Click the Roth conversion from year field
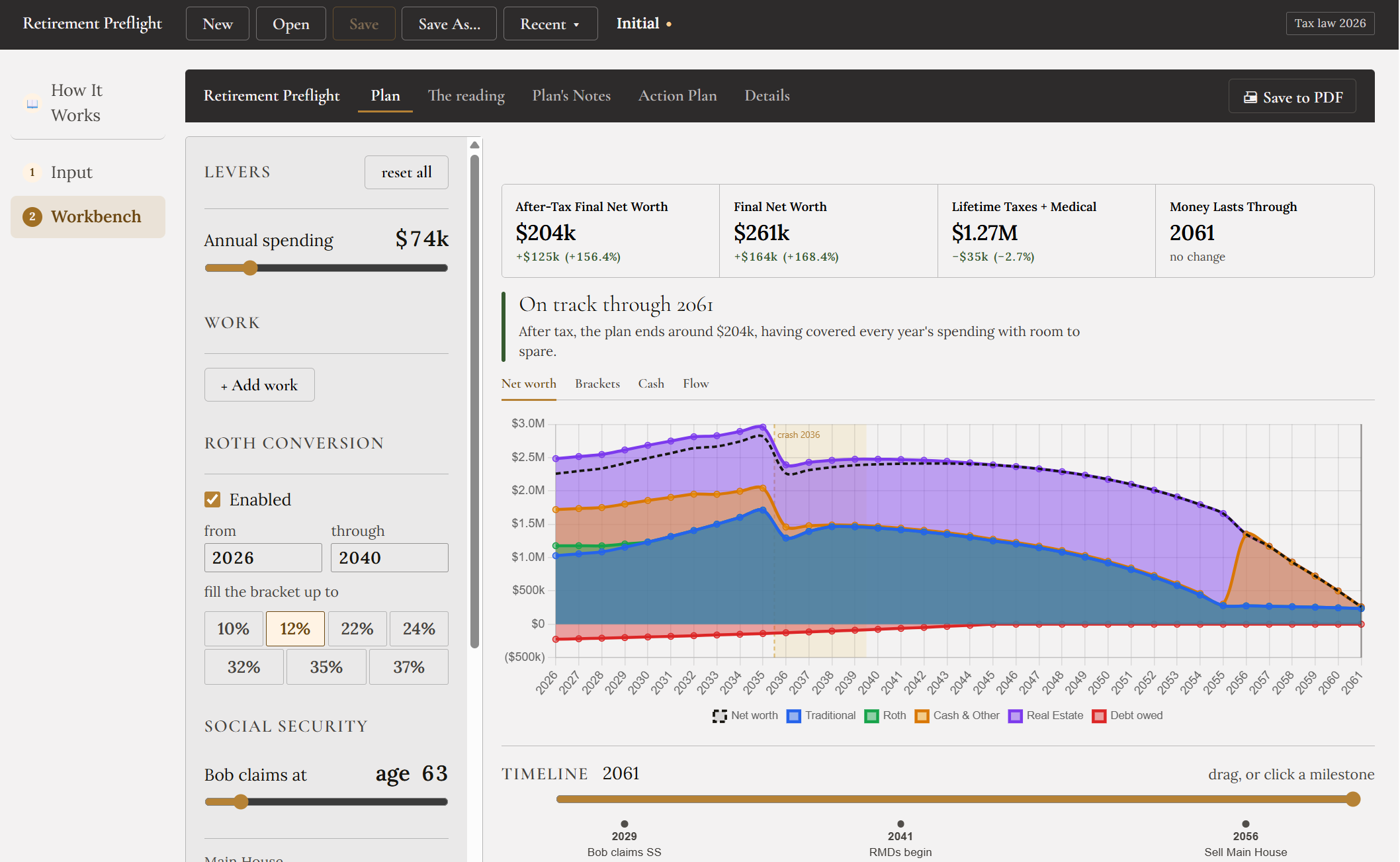 (x=263, y=558)
